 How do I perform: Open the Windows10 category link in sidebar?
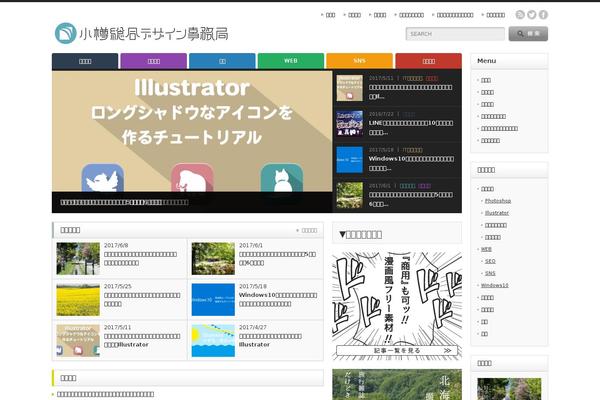[494, 286]
